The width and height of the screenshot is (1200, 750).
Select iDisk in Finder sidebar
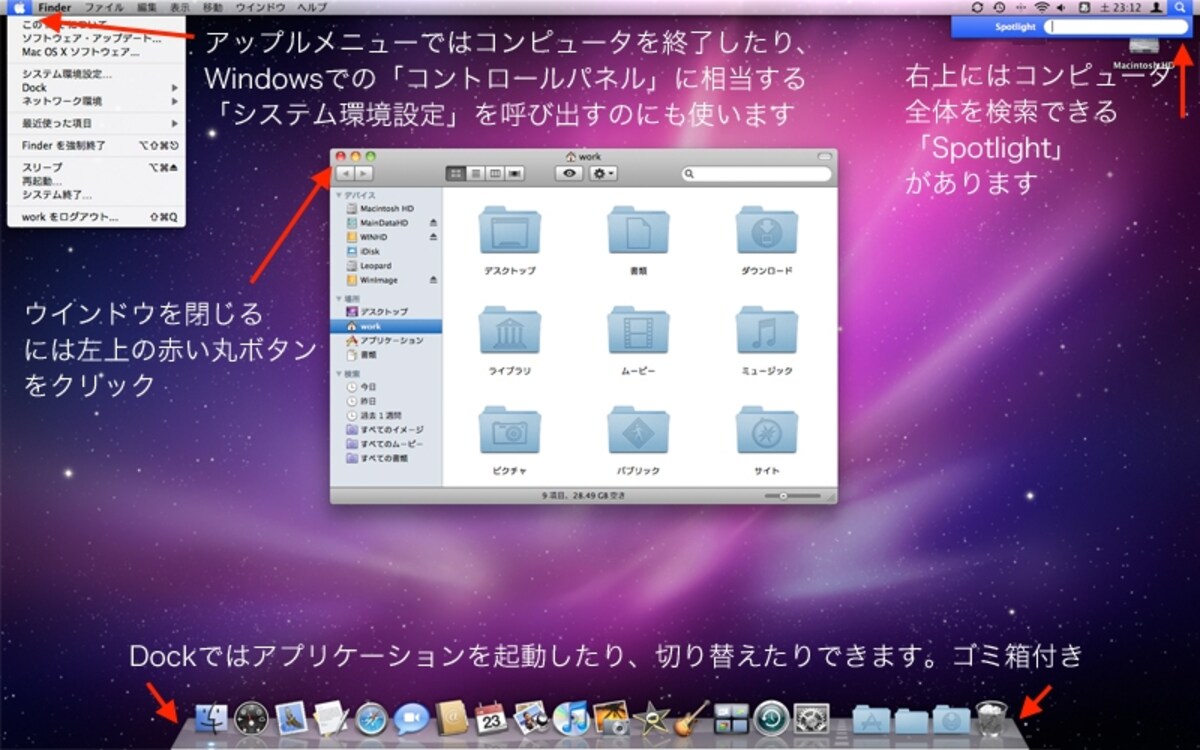tap(385, 252)
